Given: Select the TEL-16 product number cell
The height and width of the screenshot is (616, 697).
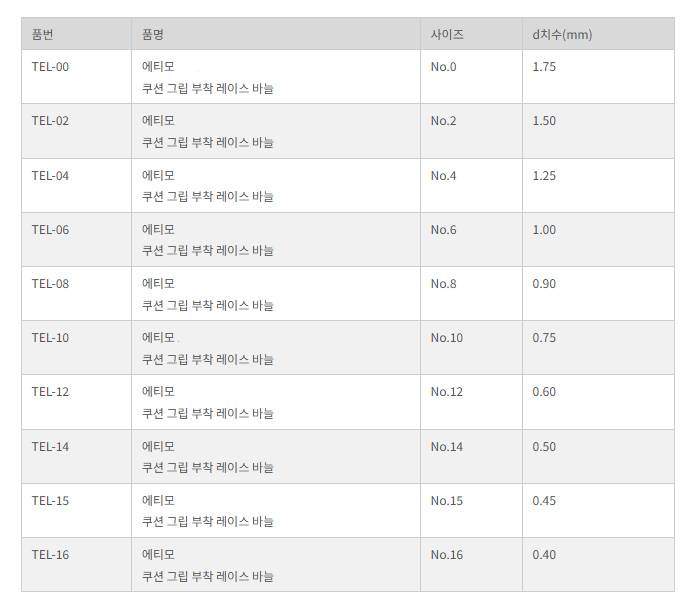Looking at the screenshot, I should pos(76,564).
